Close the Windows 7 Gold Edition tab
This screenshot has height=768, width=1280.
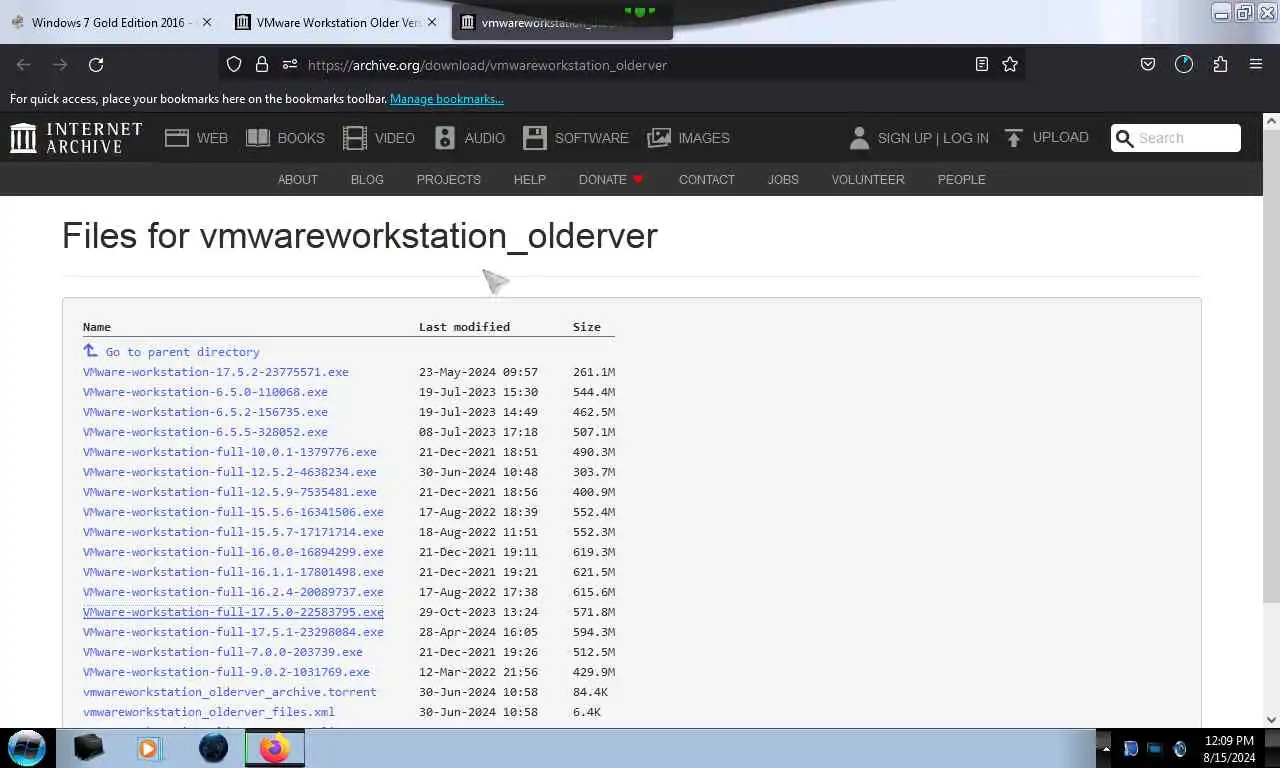tap(207, 22)
